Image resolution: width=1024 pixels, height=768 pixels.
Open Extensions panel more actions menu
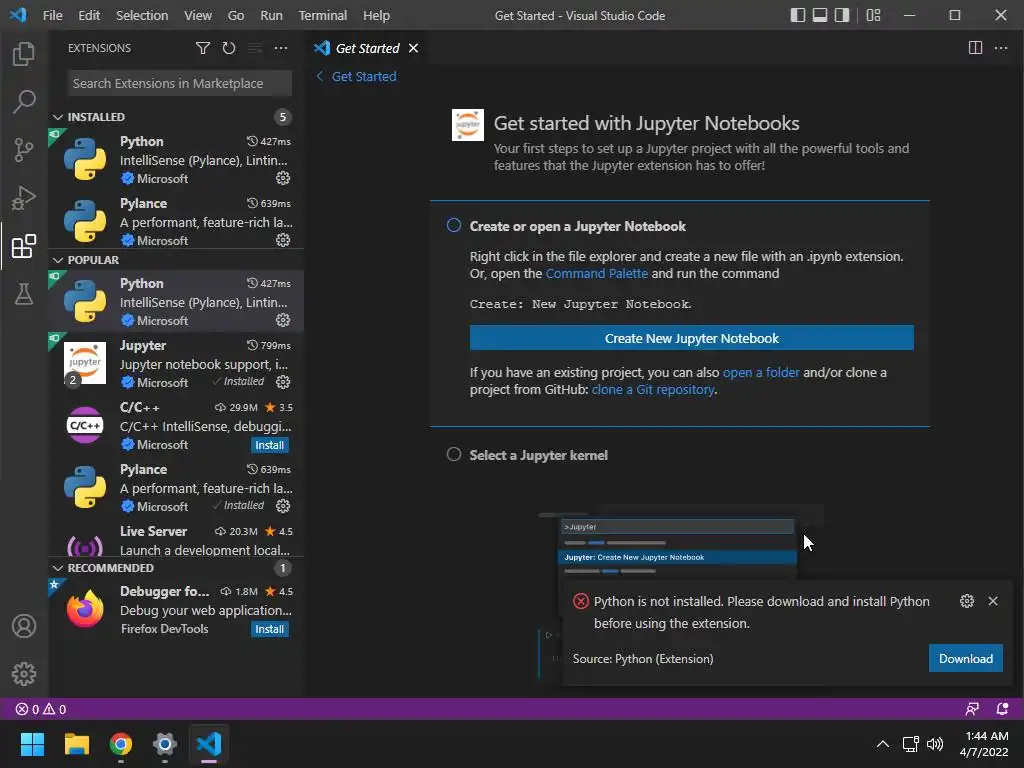click(281, 48)
